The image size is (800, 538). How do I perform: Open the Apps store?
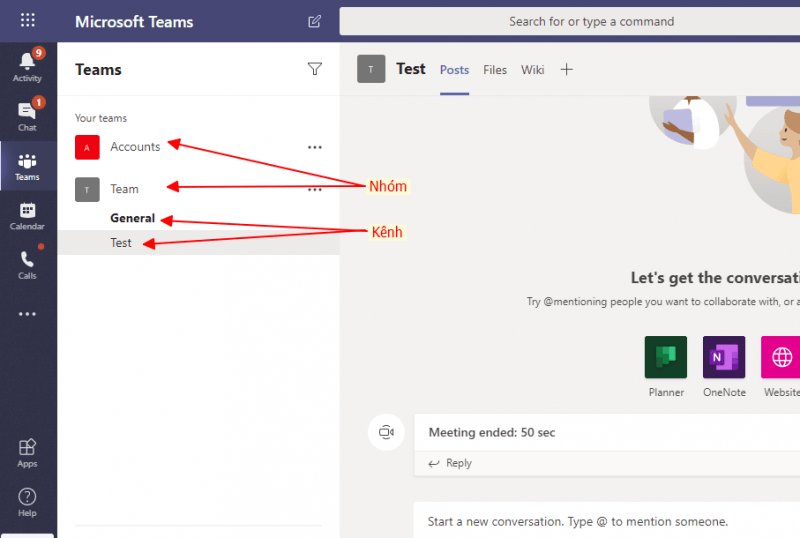(28, 453)
